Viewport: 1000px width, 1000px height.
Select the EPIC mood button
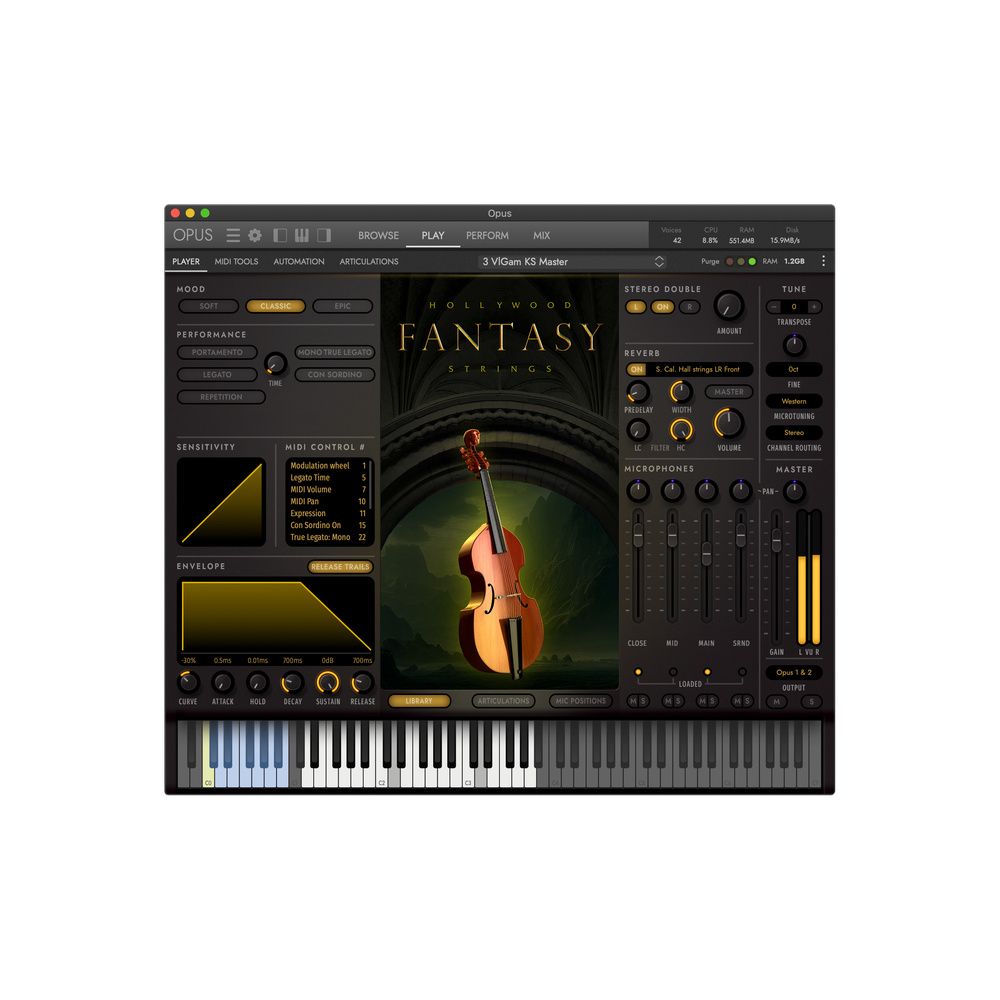[342, 307]
